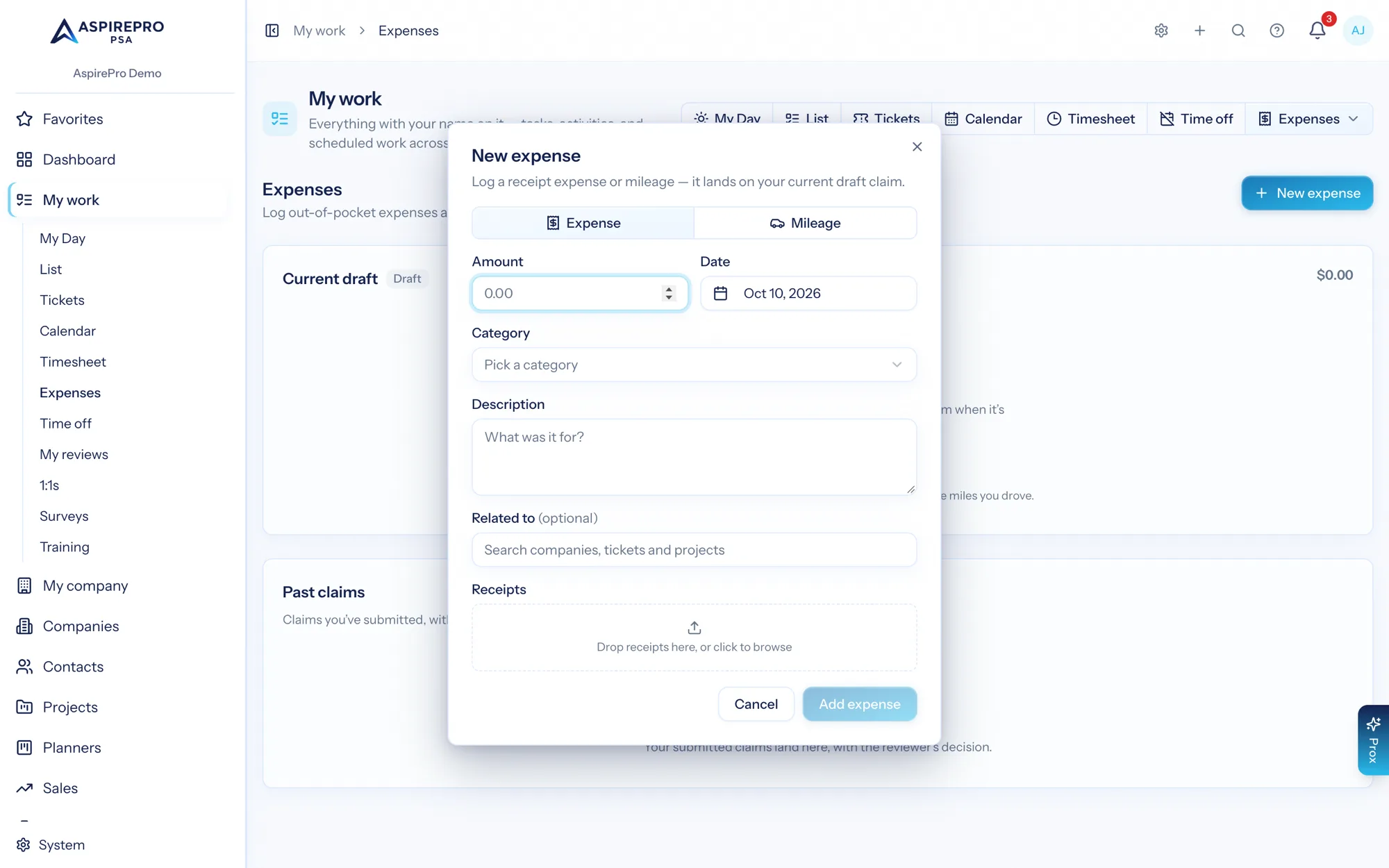Open System settings in the sidebar
Screen dimensions: 1389x868
(x=50, y=845)
